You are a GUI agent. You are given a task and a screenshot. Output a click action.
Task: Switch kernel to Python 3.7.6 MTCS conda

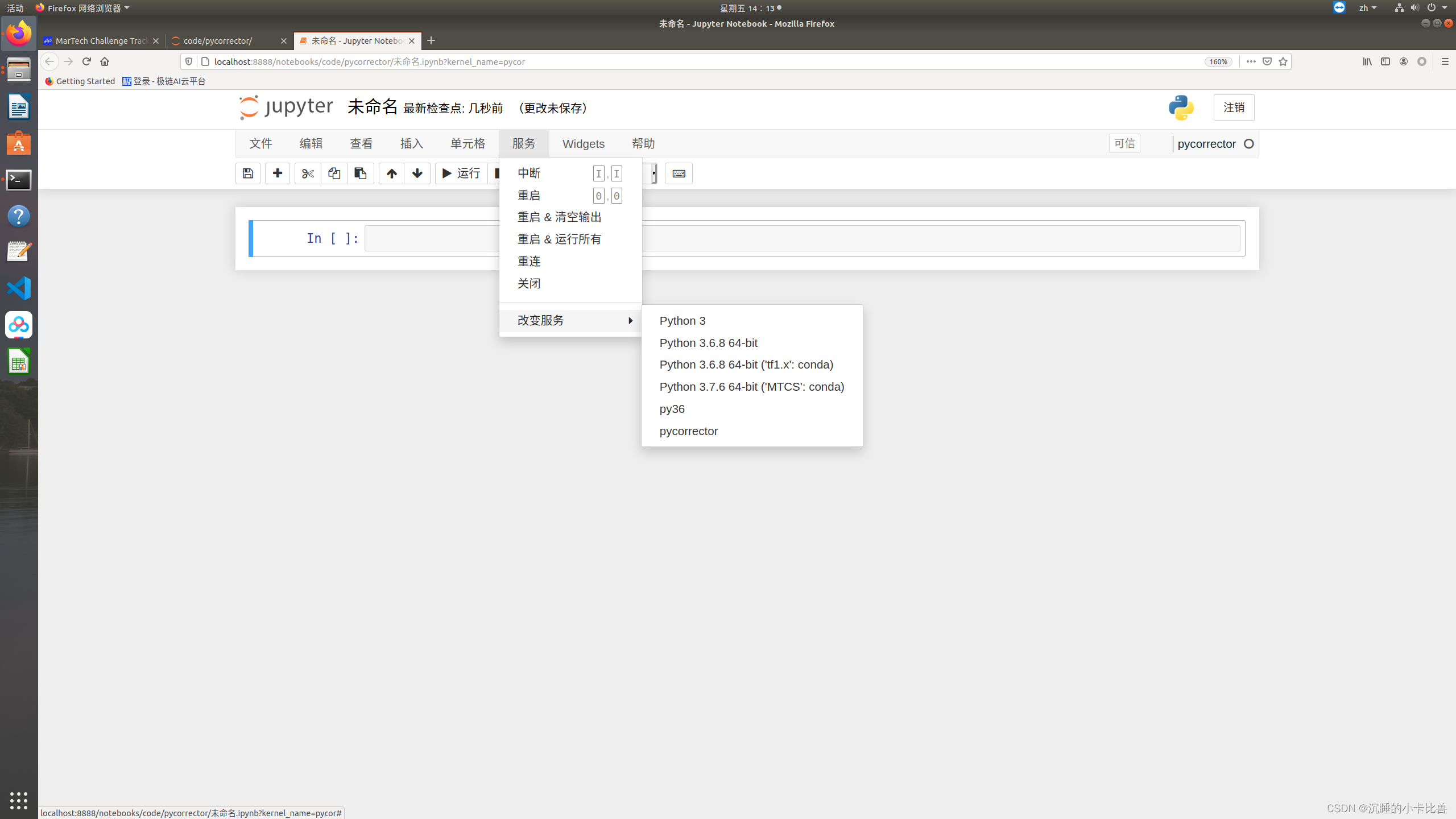pos(752,387)
